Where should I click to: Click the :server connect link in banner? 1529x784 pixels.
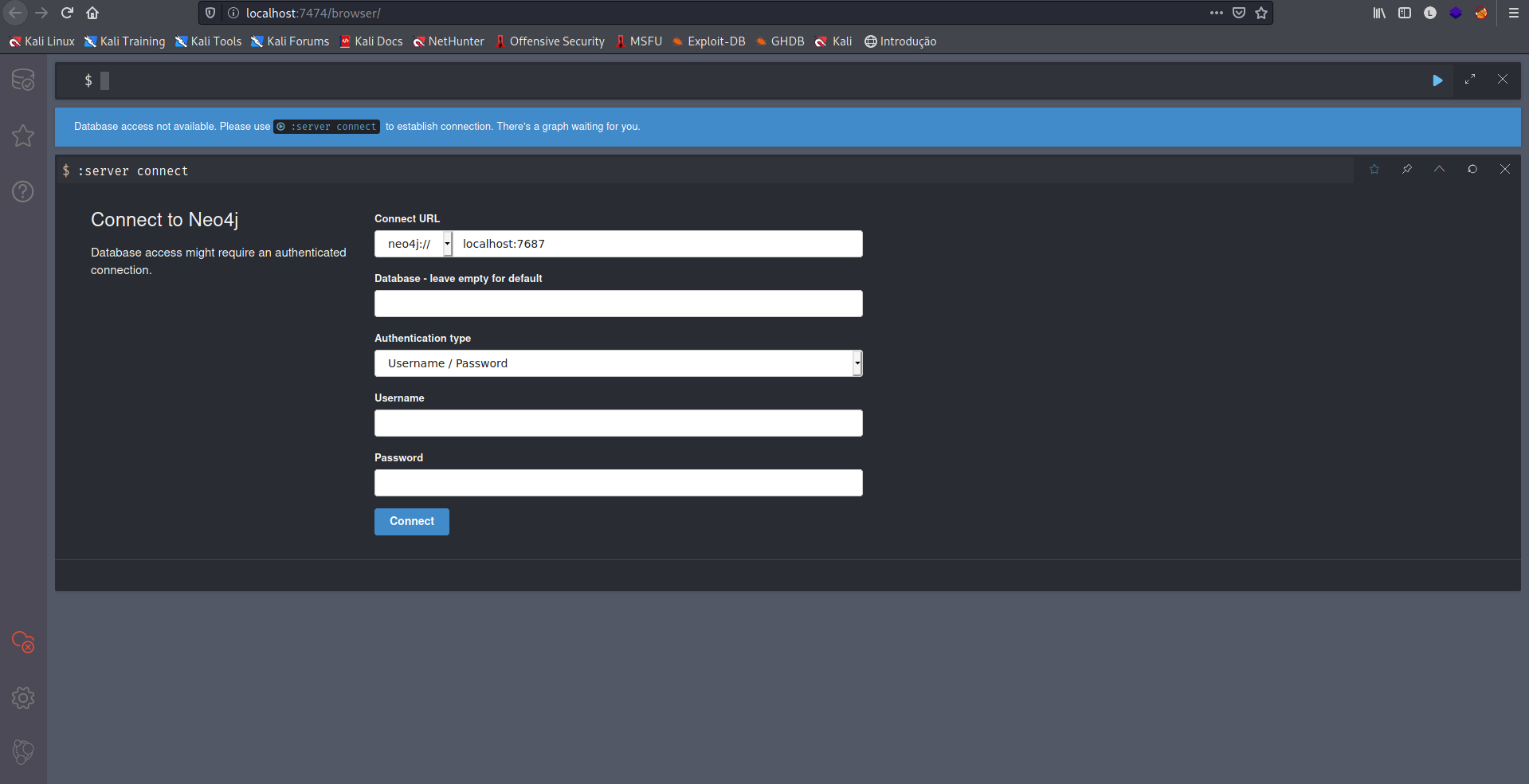[x=327, y=127]
